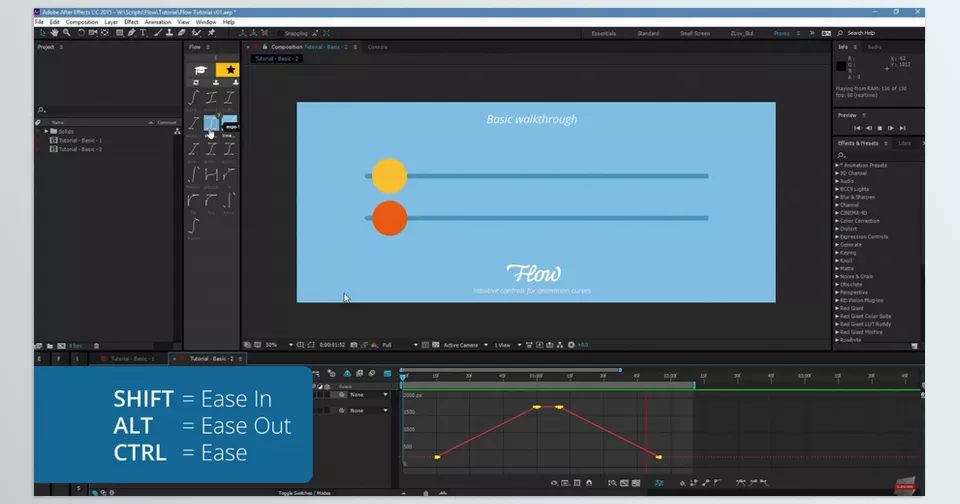Expand the Solids folder
The height and width of the screenshot is (504, 960).
click(x=46, y=131)
